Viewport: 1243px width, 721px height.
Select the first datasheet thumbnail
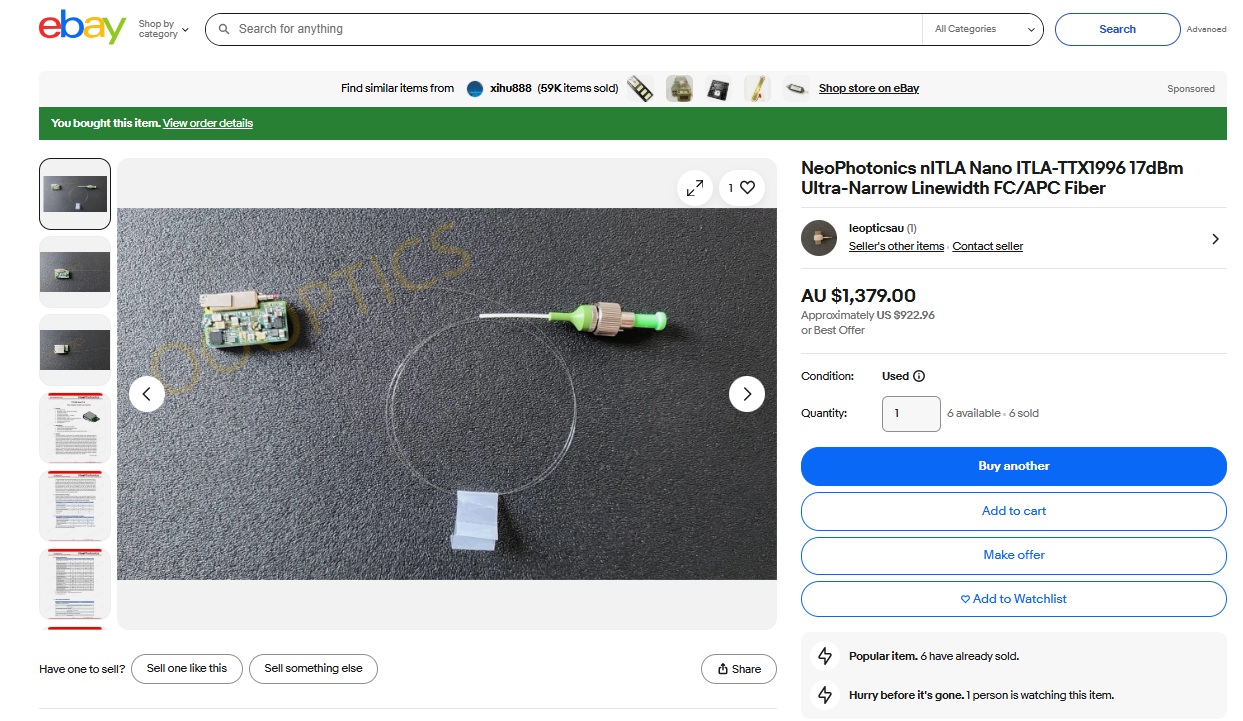pyautogui.click(x=75, y=428)
